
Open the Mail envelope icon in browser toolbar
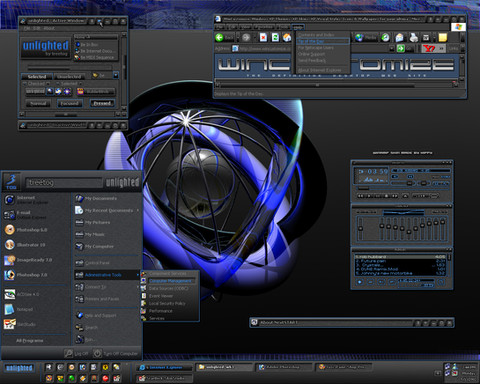399,37
